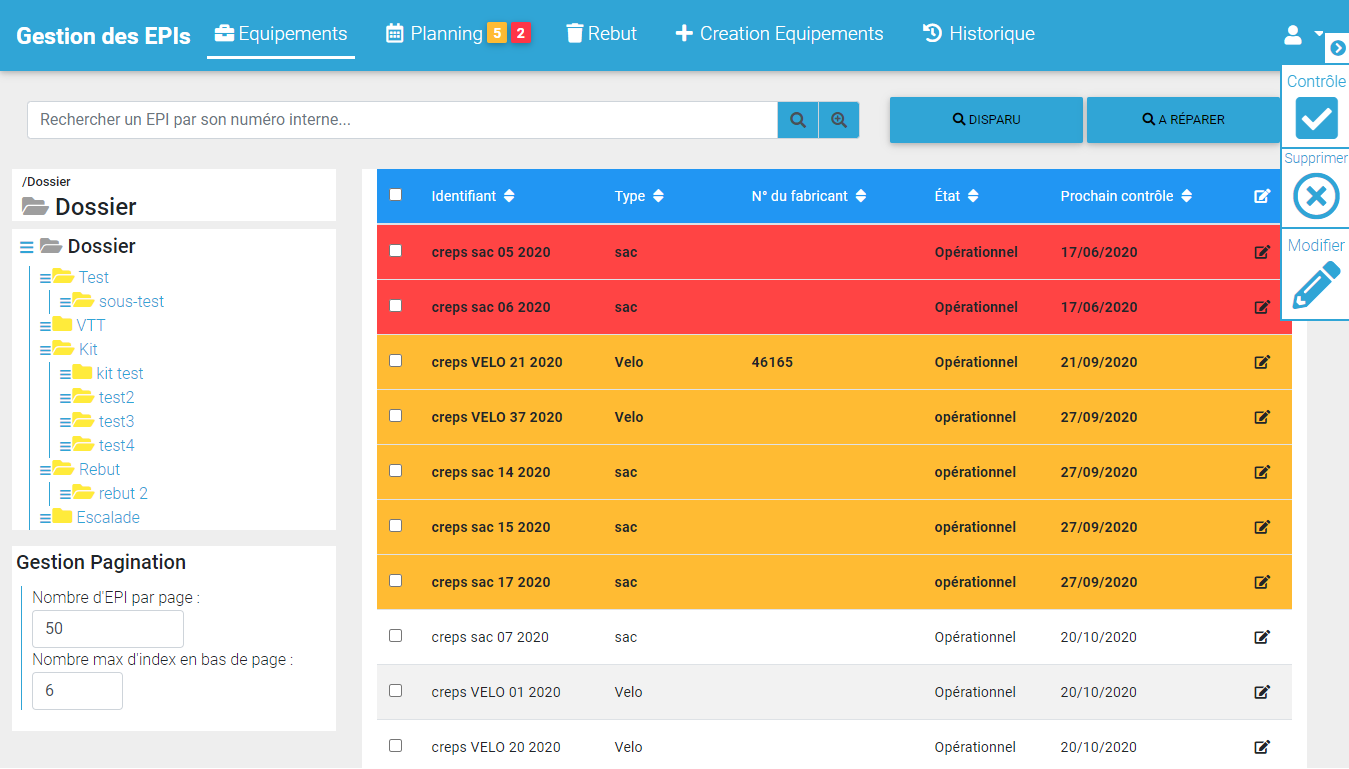The image size is (1349, 769).
Task: Edit row creps sac 06 2020
Action: 1262,307
